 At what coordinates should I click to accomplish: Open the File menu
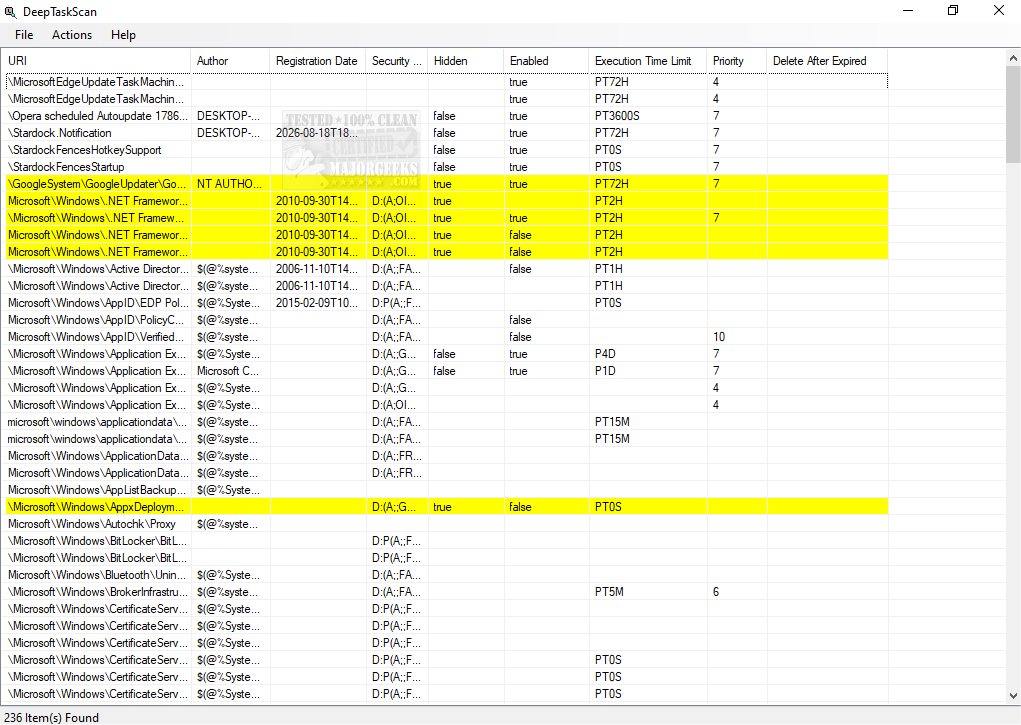[x=24, y=35]
